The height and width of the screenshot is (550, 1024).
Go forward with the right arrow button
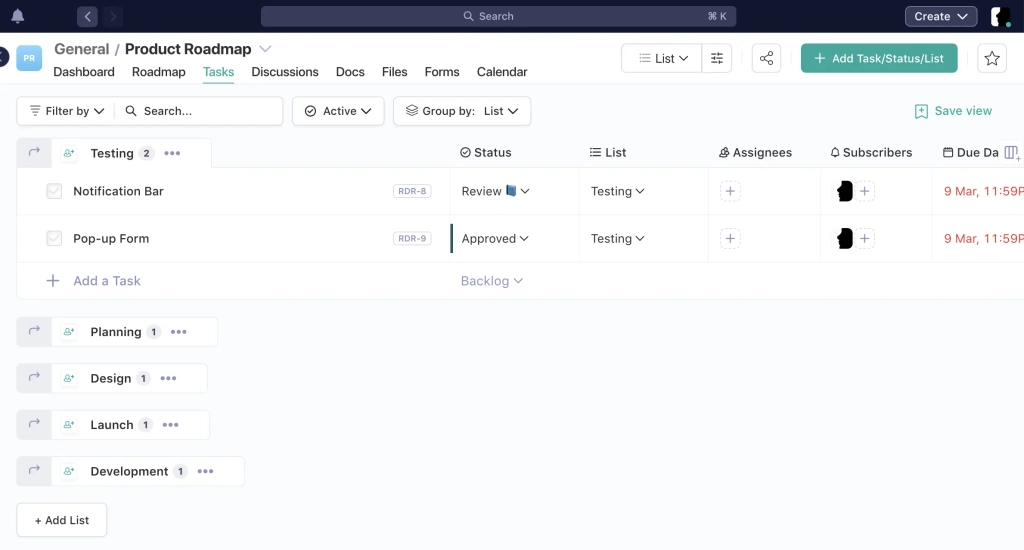tap(113, 16)
